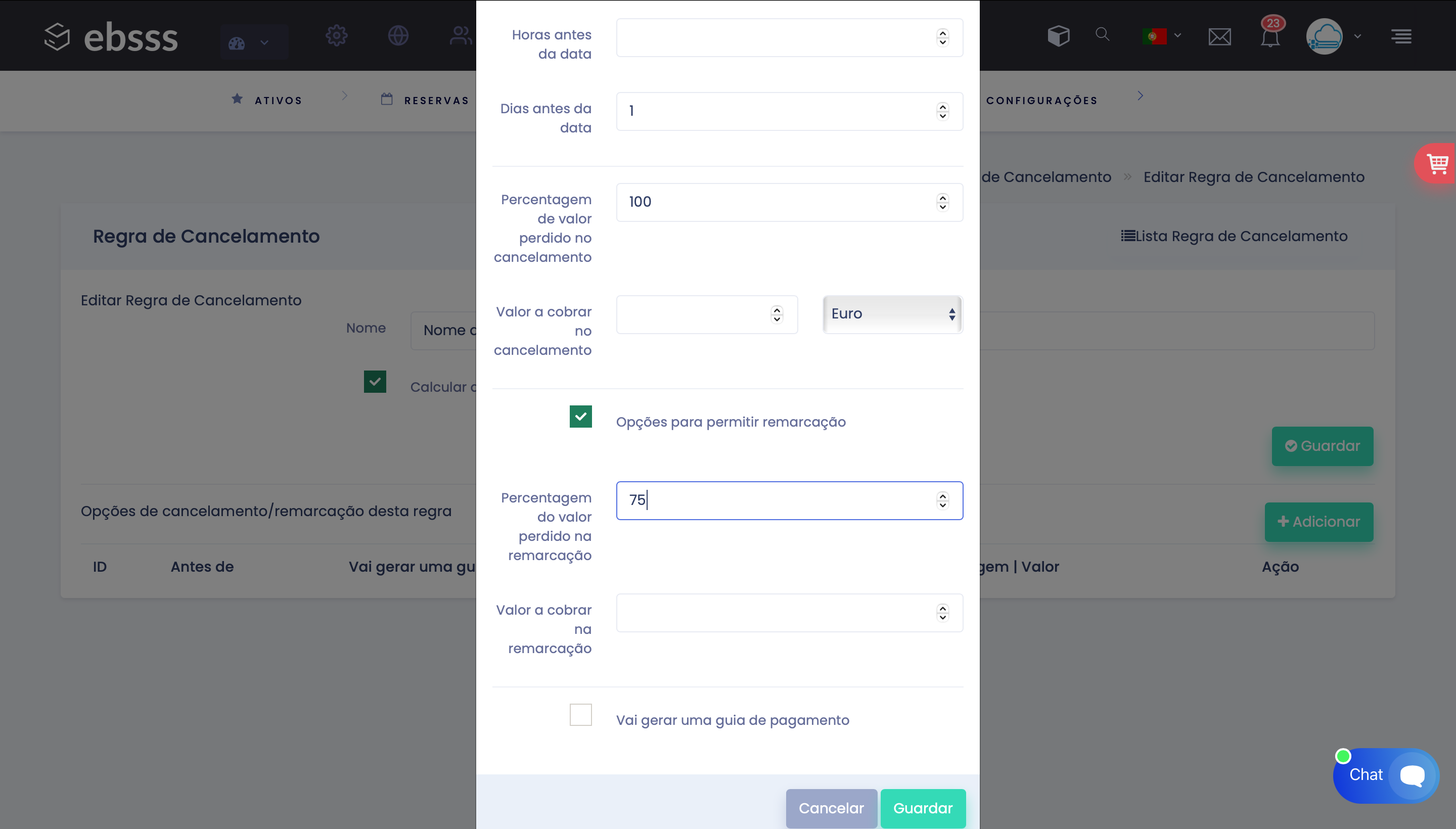Click the red shopping cart icon
The image size is (1456, 829).
click(1438, 164)
